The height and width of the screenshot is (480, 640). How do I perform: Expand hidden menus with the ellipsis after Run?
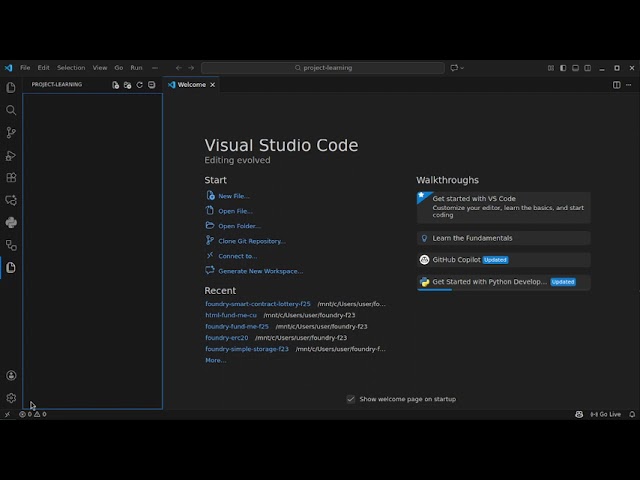point(155,68)
